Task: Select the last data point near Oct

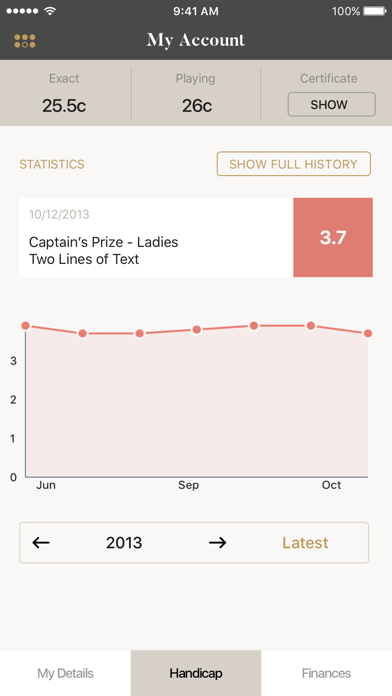Action: tap(368, 333)
